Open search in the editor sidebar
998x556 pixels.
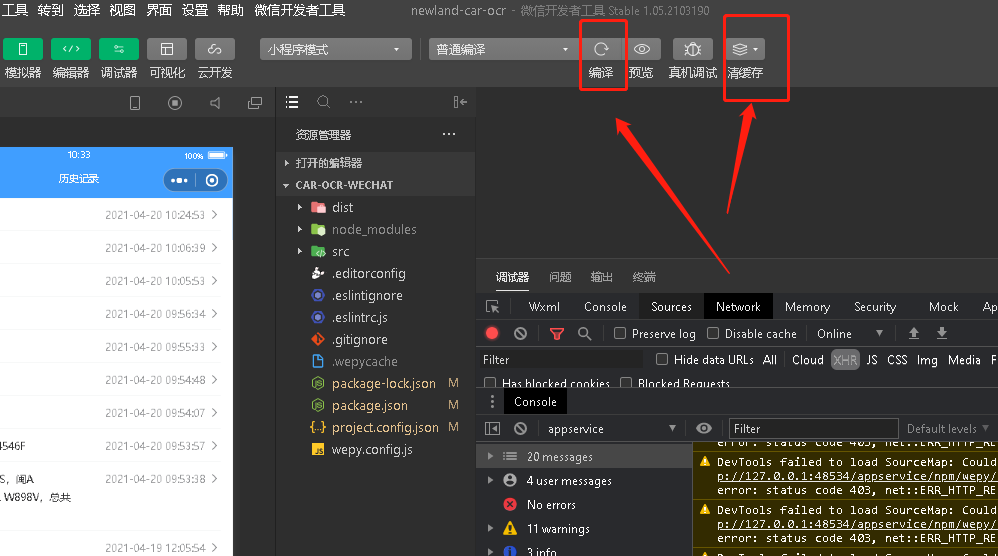(x=323, y=102)
